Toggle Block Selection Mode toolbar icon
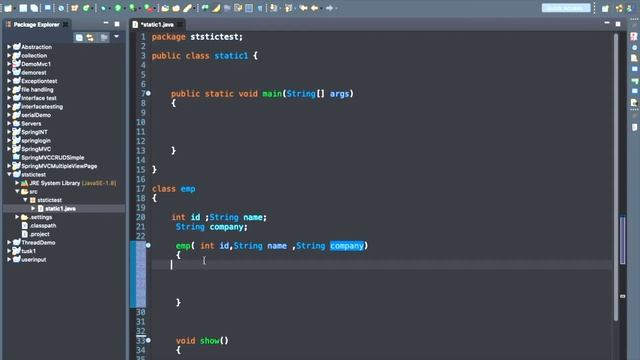Viewport: 640px width, 360px height. (249, 8)
